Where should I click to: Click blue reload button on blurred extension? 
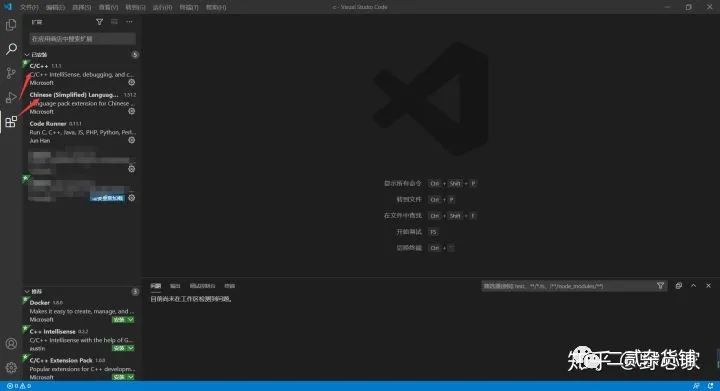point(107,198)
